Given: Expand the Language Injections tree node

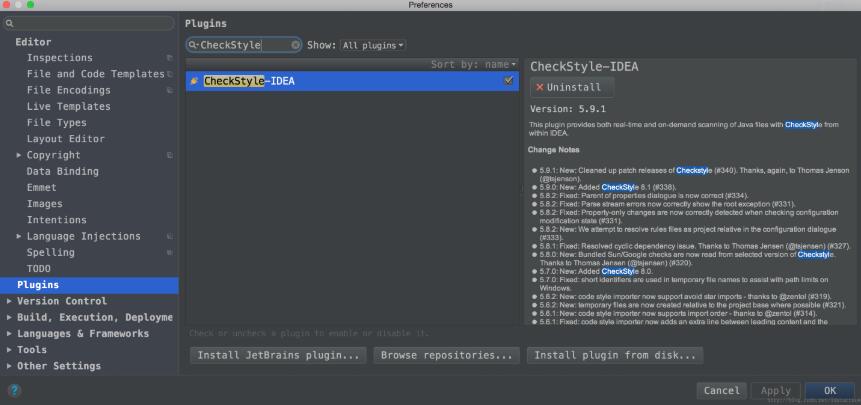Looking at the screenshot, I should point(19,236).
